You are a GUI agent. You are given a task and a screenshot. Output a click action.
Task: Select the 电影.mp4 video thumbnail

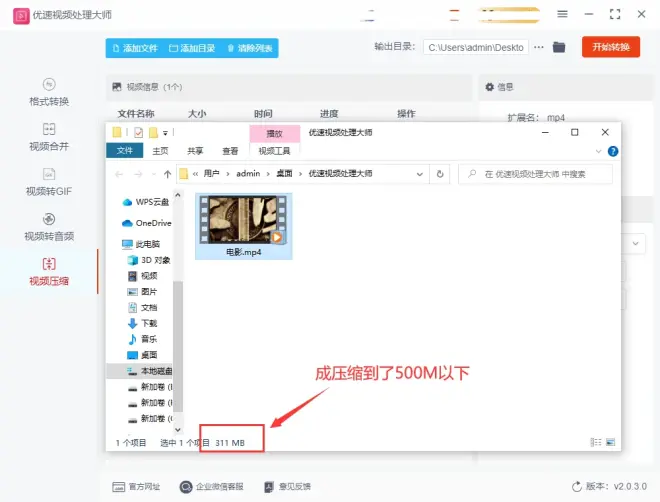pos(243,226)
